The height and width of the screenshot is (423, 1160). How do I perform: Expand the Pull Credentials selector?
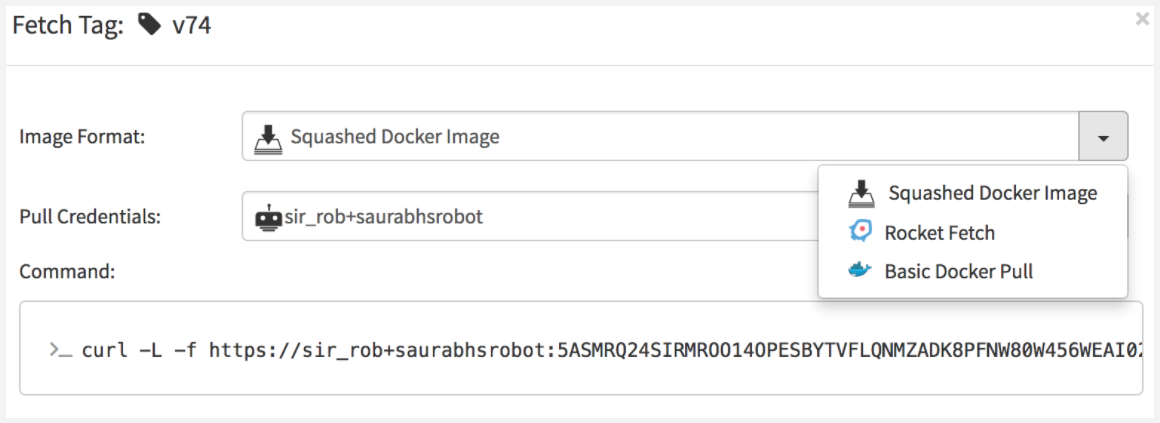(530, 216)
